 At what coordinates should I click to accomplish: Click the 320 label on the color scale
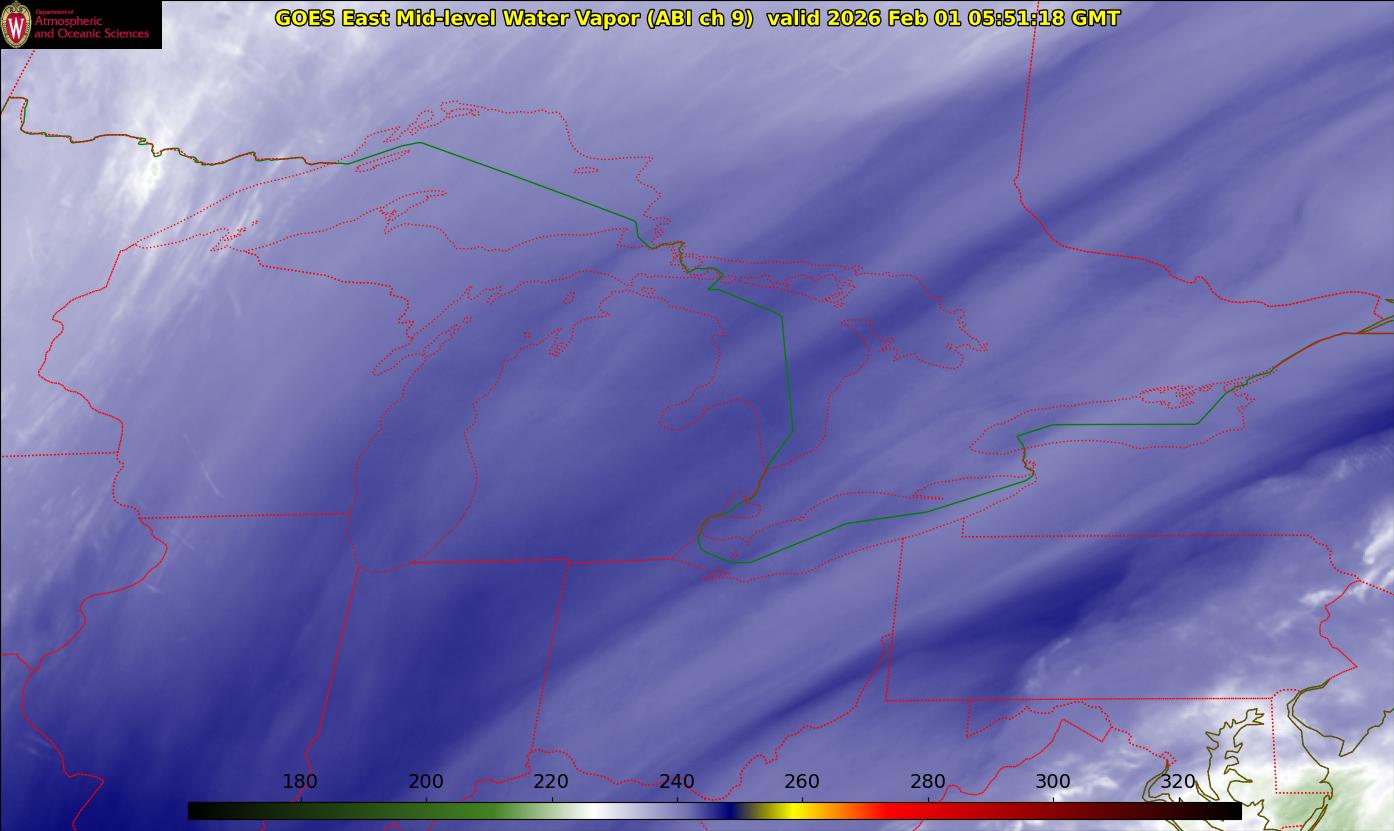coord(1178,781)
